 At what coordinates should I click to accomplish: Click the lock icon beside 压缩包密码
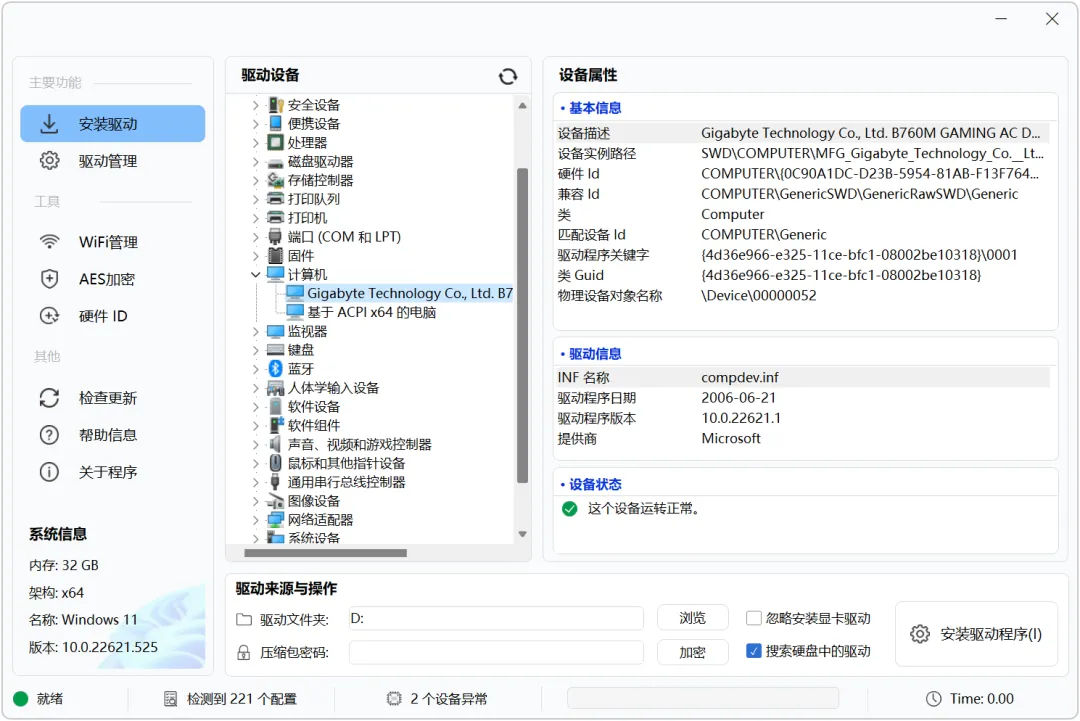(x=244, y=652)
